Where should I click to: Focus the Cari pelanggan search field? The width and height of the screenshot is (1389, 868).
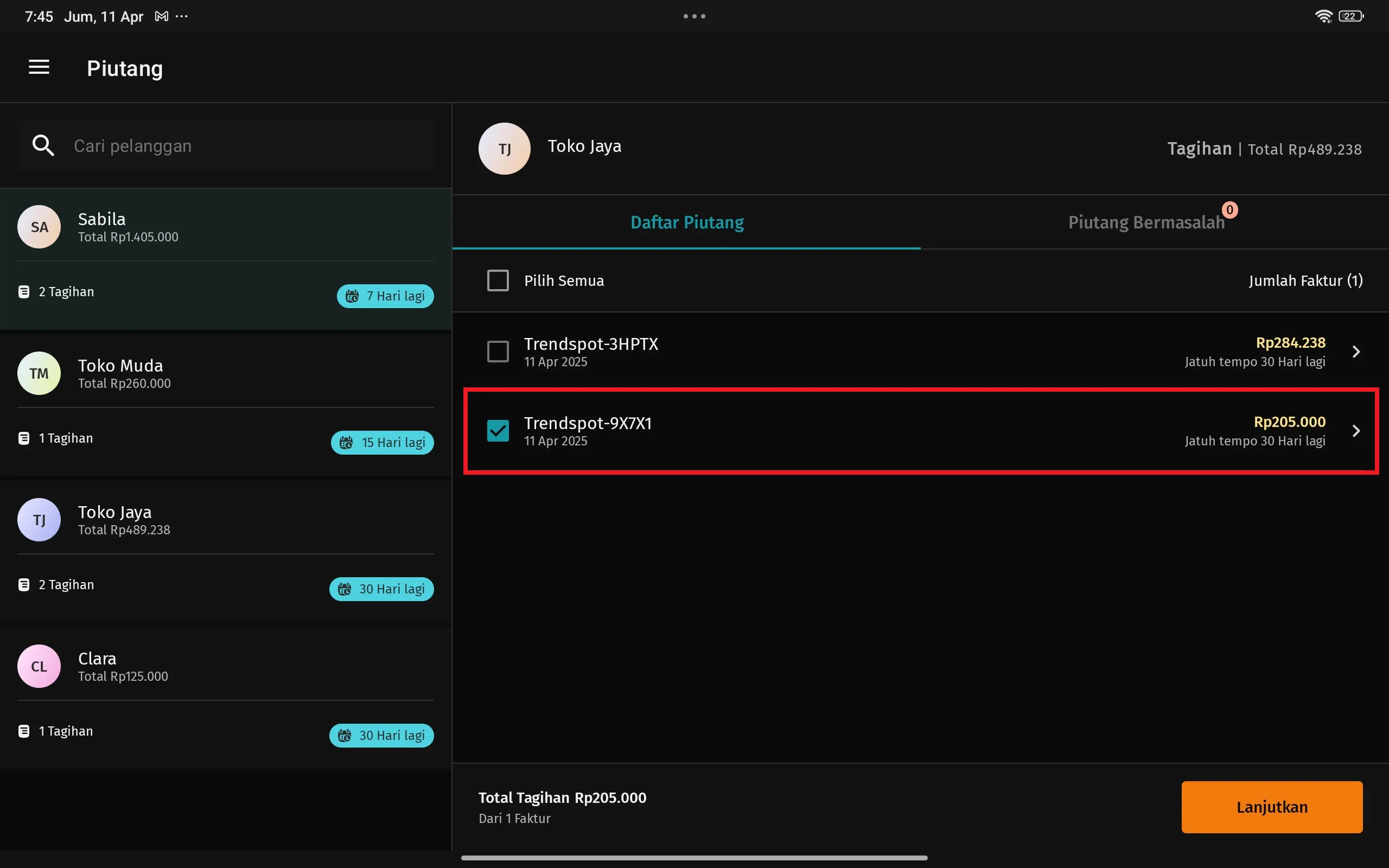tap(226, 146)
